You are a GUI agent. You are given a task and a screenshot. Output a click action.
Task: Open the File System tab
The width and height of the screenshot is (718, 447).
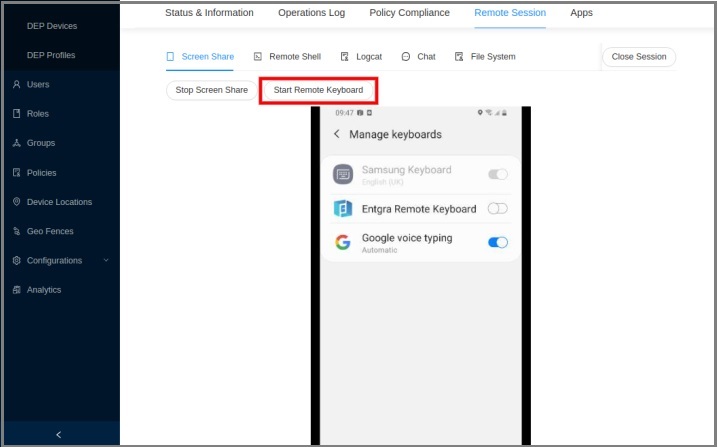485,57
